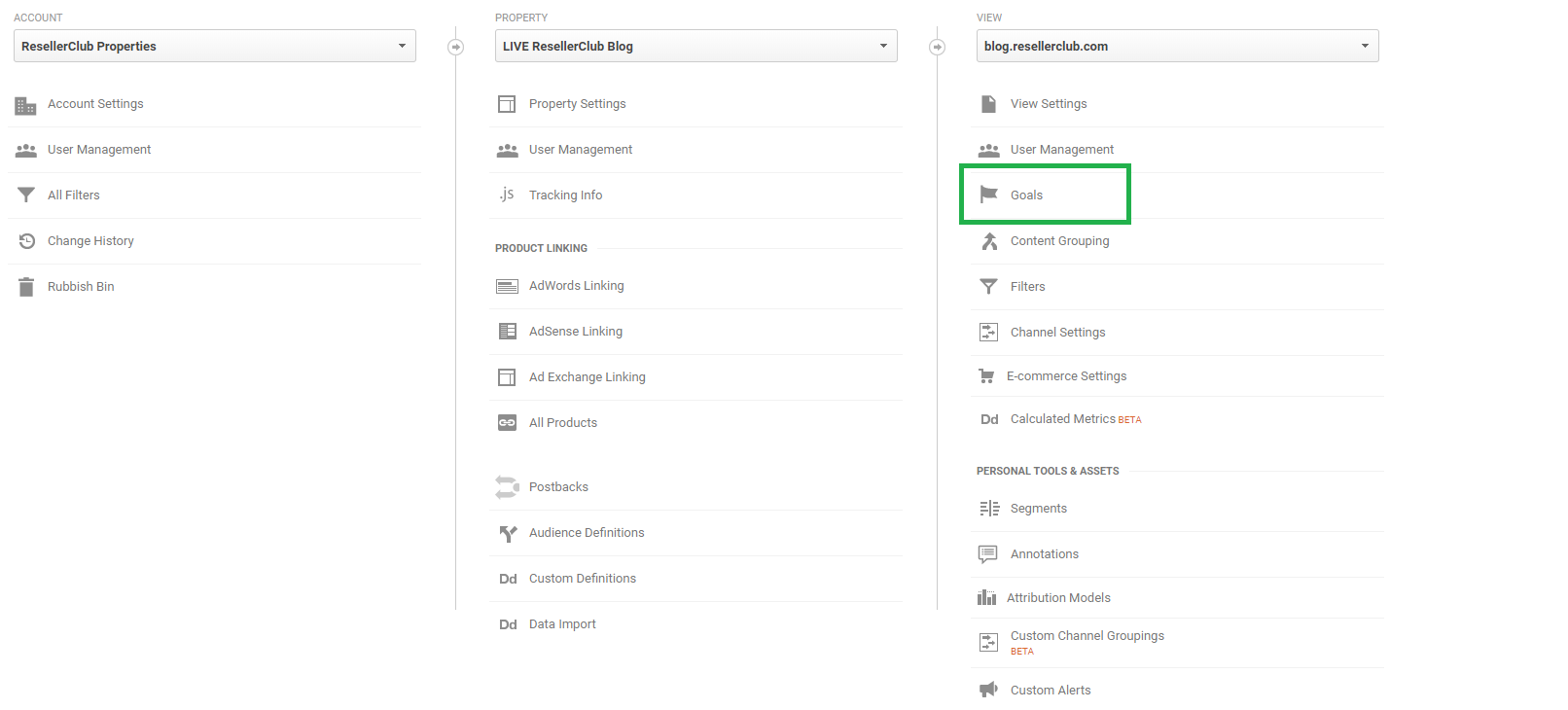
Task: Open the ResellerClub Properties account dropdown
Action: click(x=215, y=46)
